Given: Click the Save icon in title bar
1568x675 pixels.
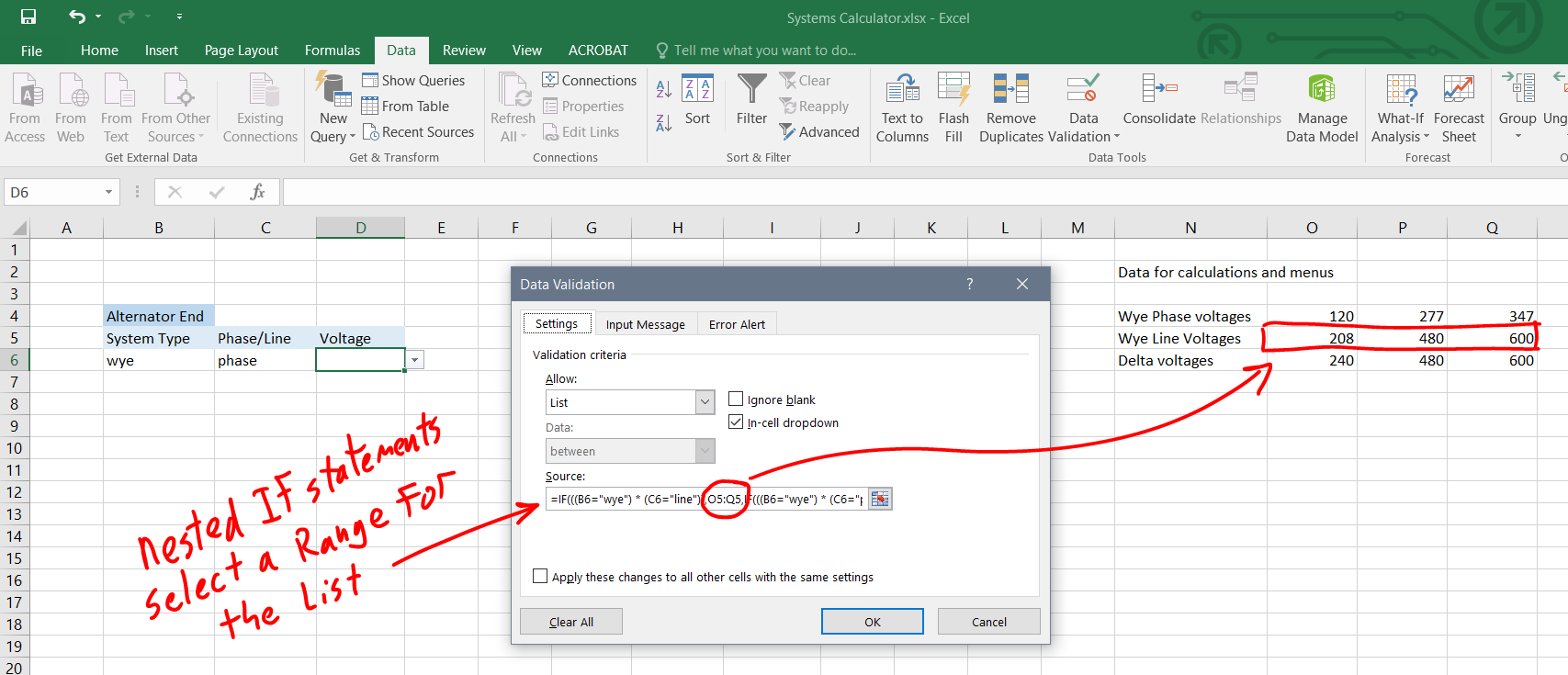Looking at the screenshot, I should 28,17.
